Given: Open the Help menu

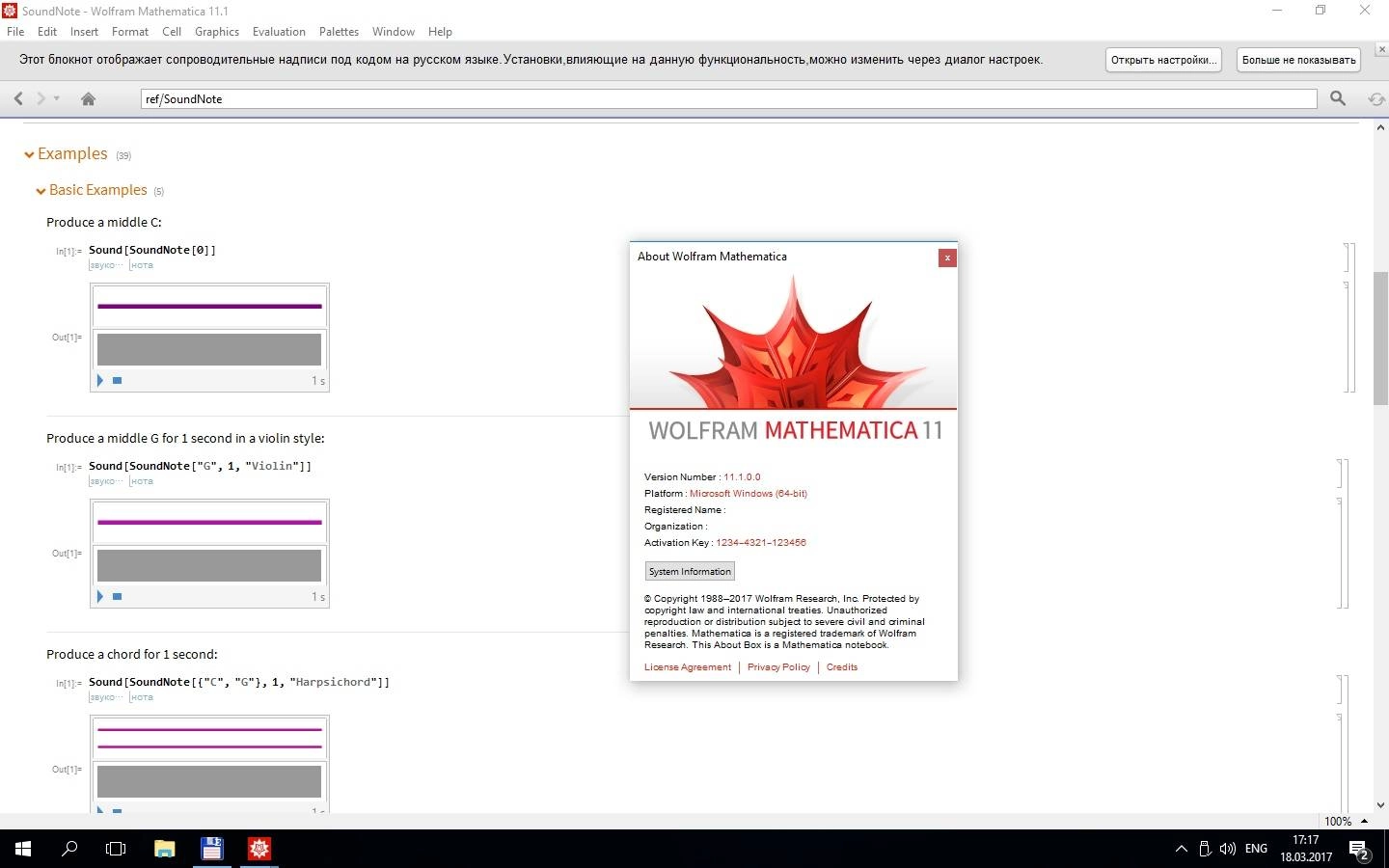Looking at the screenshot, I should point(440,32).
